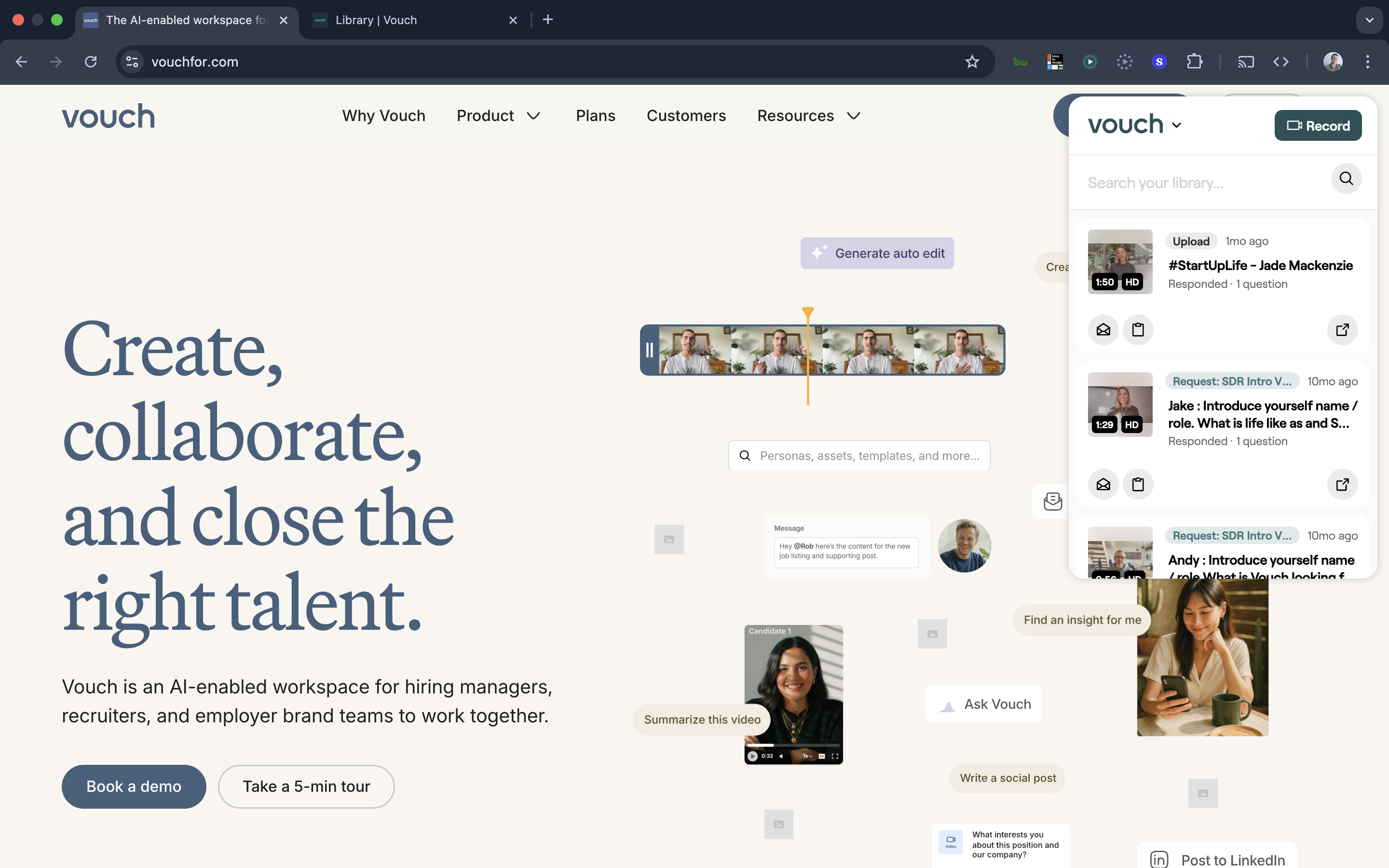Go to Why Vouch page
1389x868 pixels.
[x=383, y=116]
